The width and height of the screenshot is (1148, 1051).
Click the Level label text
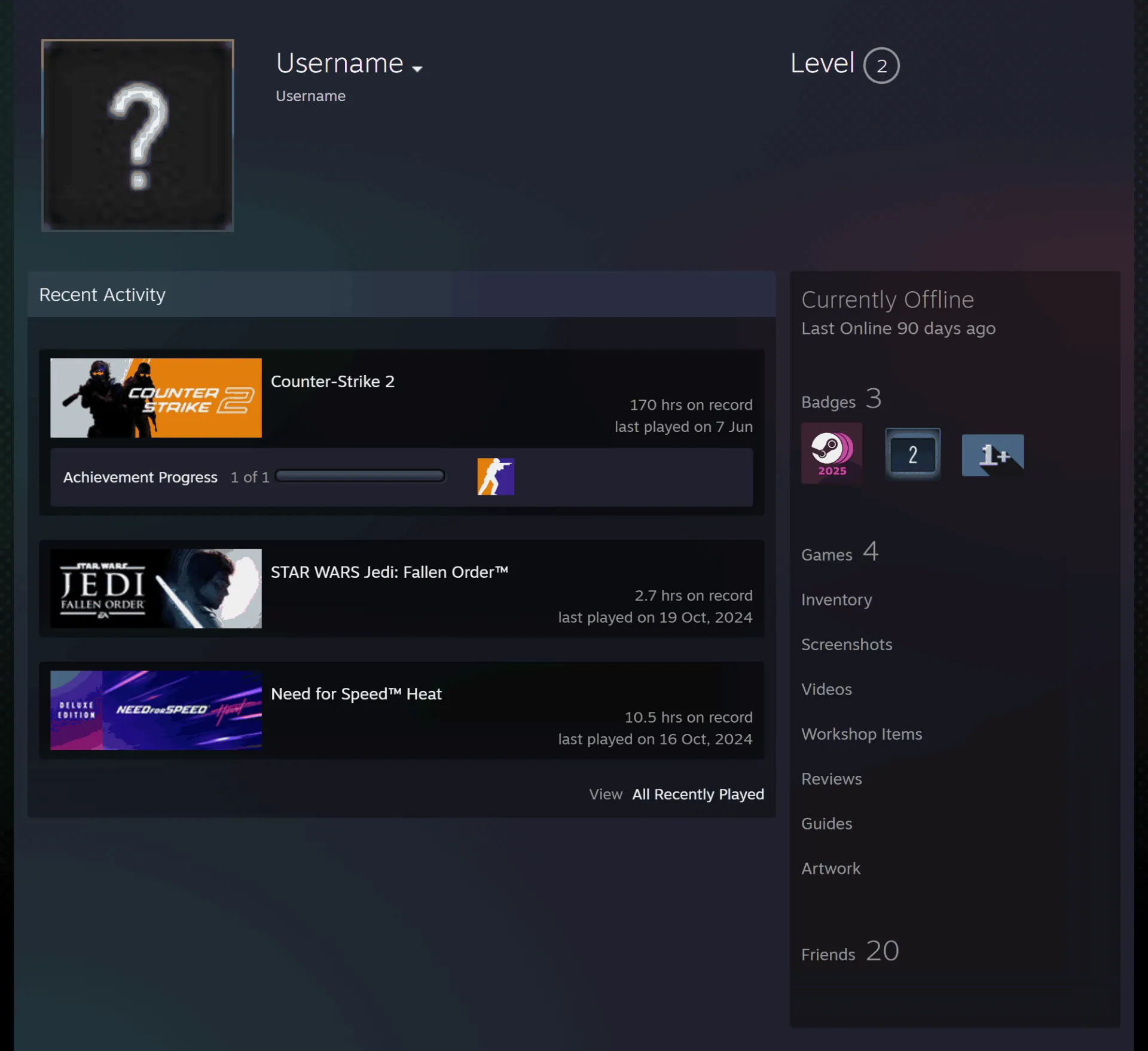[x=822, y=63]
